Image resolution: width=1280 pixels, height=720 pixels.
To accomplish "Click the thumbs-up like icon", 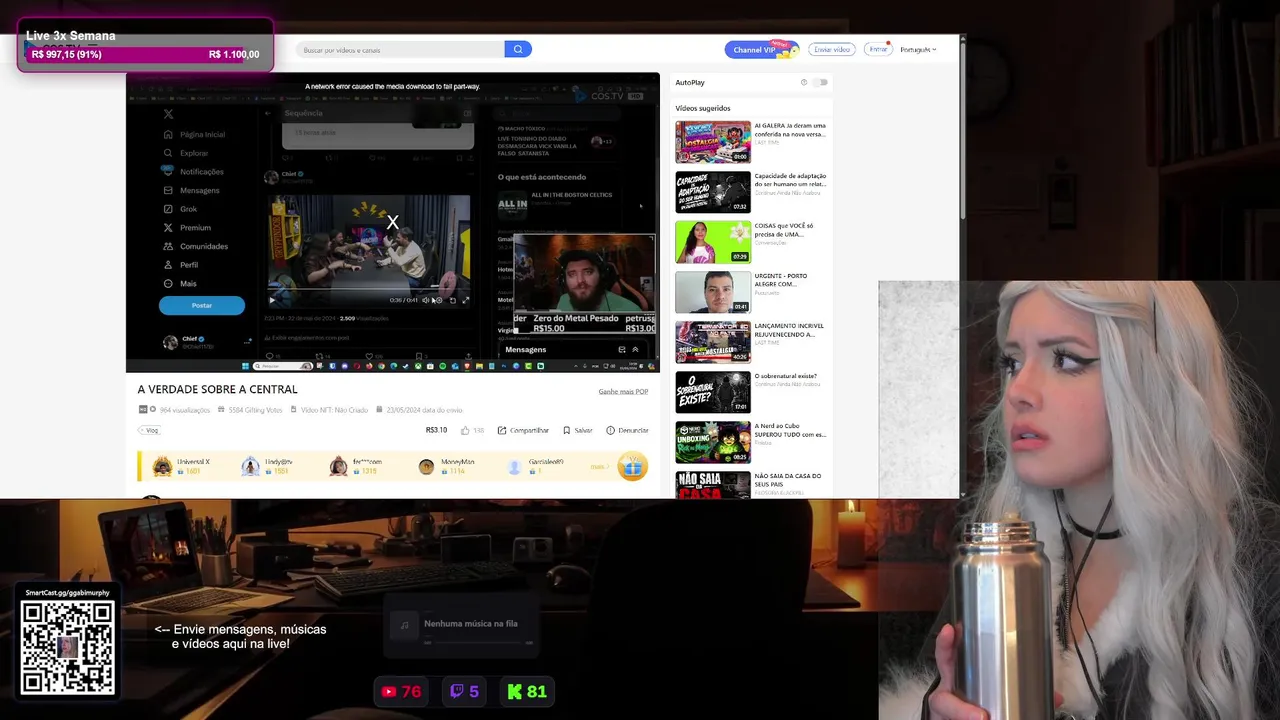I will 465,430.
